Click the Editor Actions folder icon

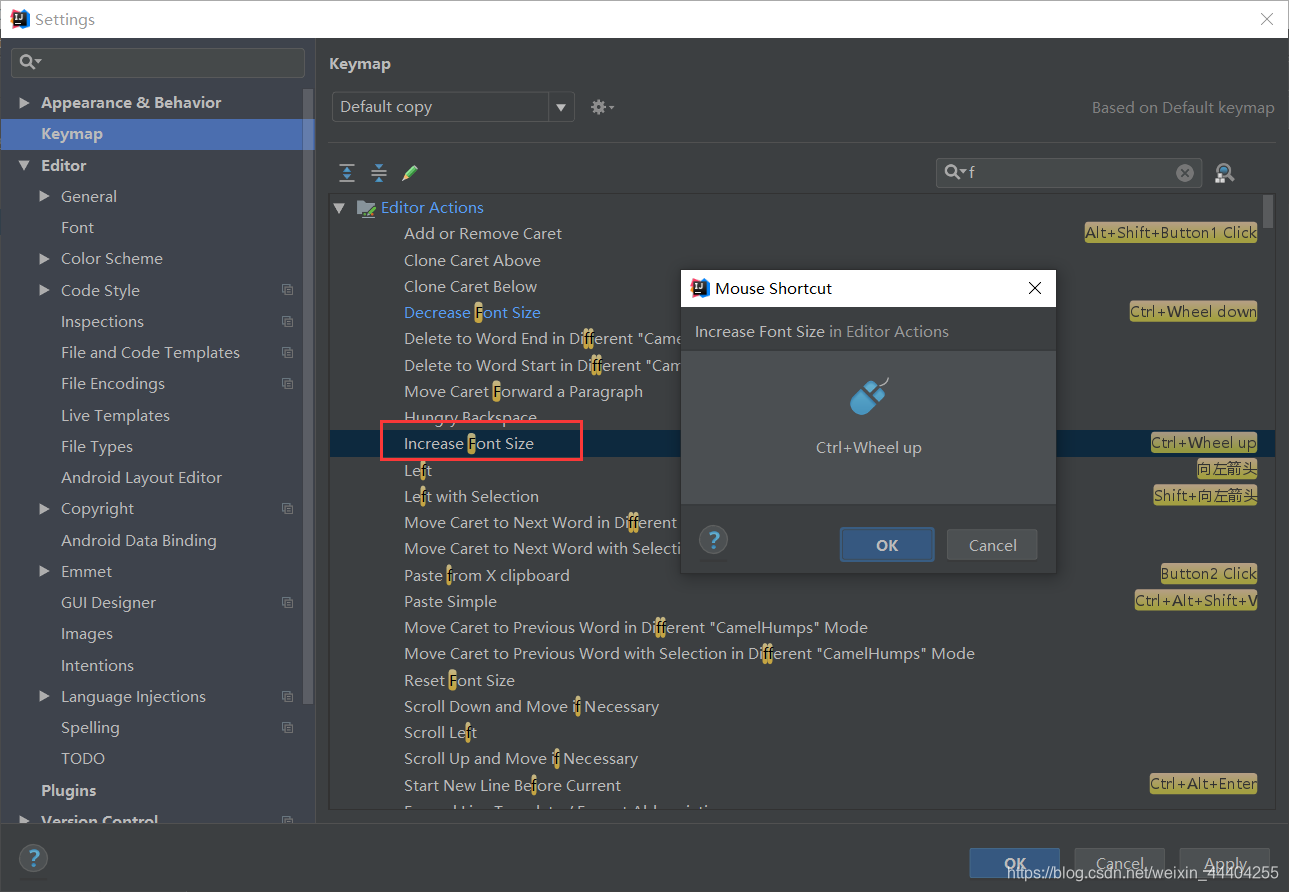tap(366, 208)
